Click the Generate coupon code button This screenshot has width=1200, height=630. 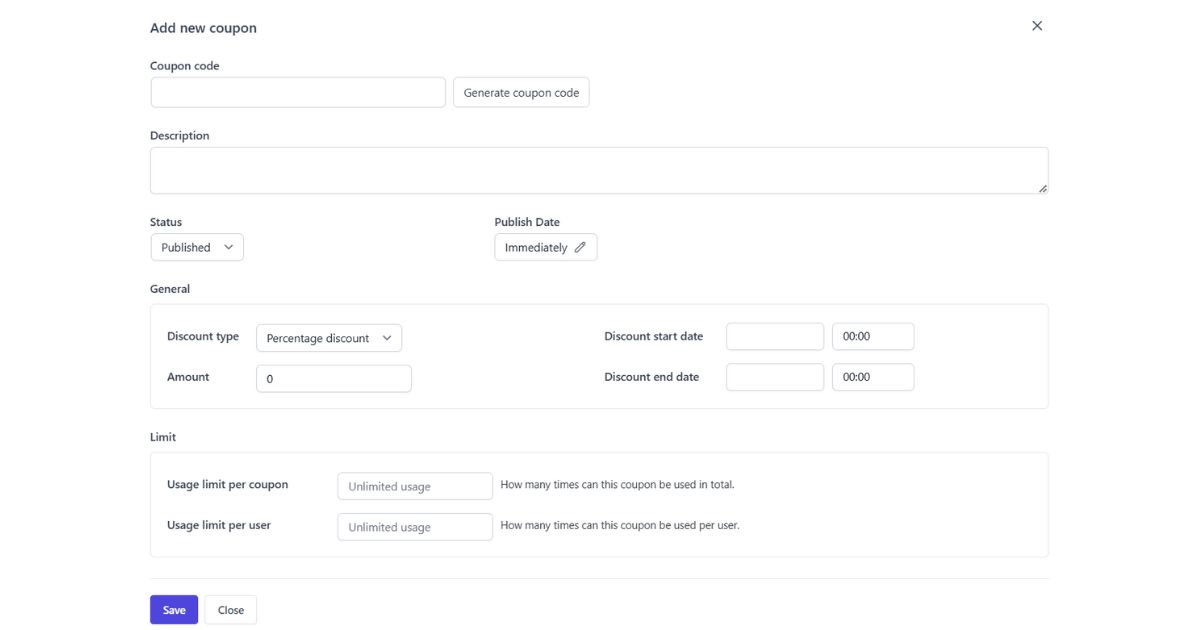(520, 91)
